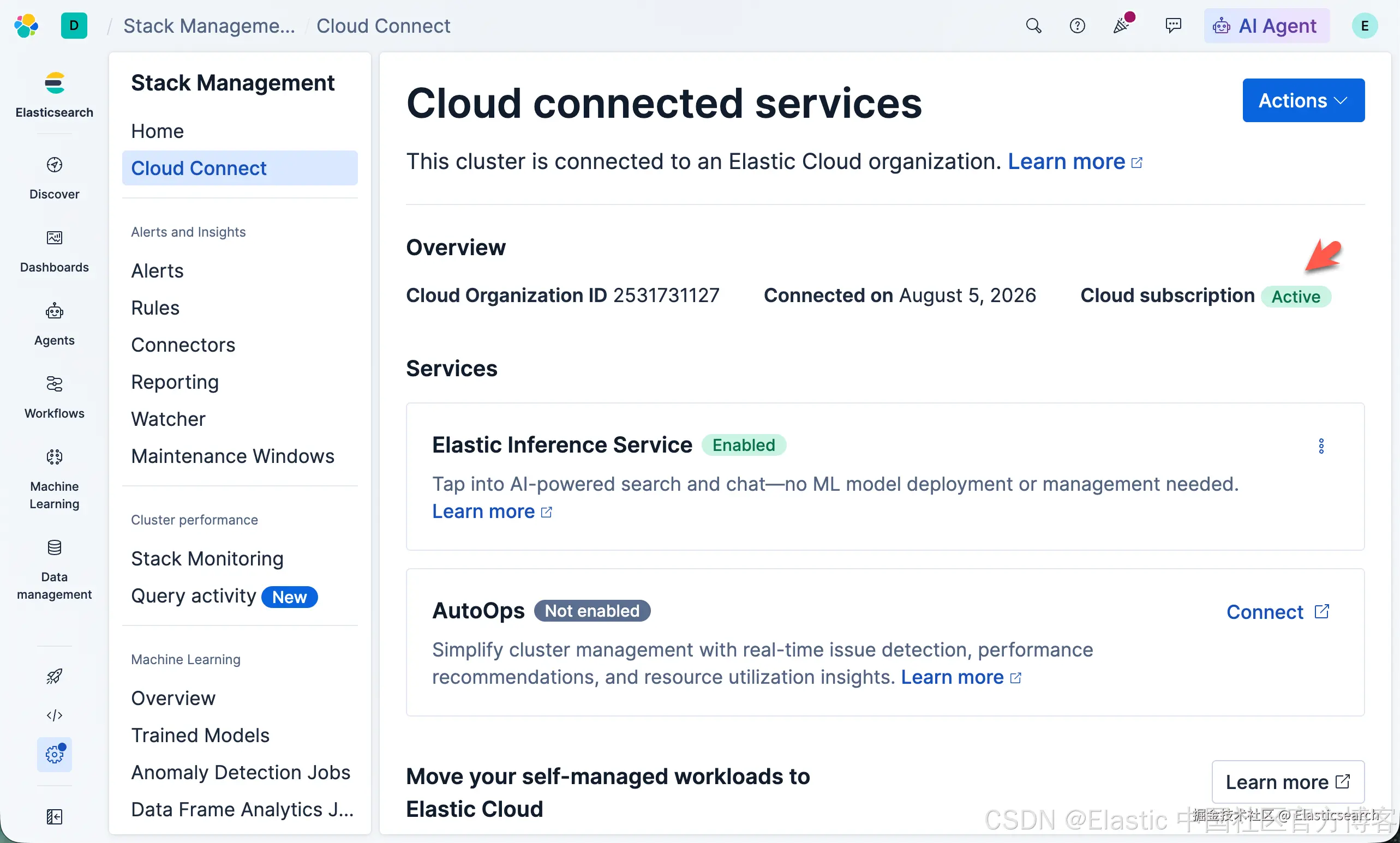Screen dimensions: 1400x843
Task: Click the Services section heading
Action: (x=452, y=369)
